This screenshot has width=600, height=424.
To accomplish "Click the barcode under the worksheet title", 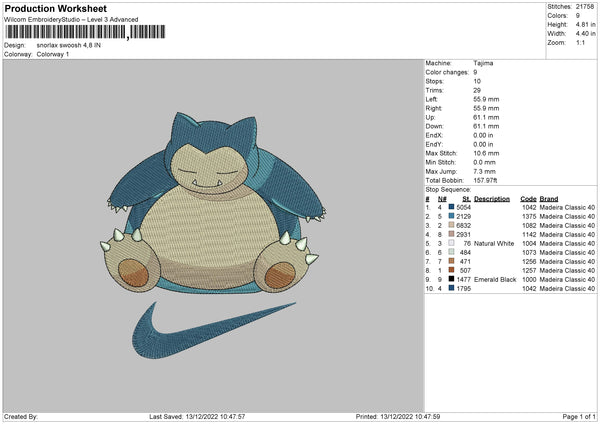I will point(85,32).
